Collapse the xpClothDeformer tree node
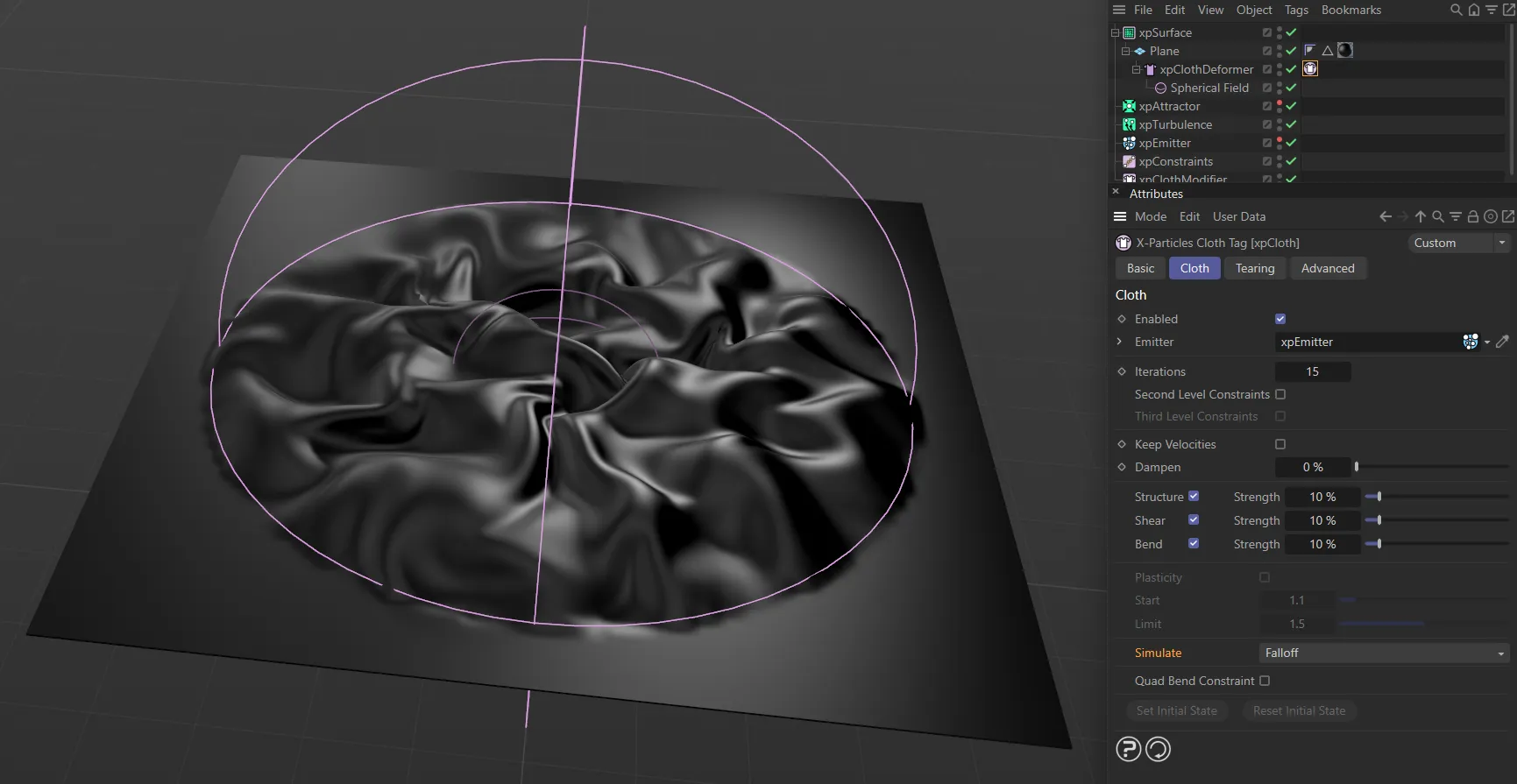Image resolution: width=1517 pixels, height=784 pixels. [1137, 69]
